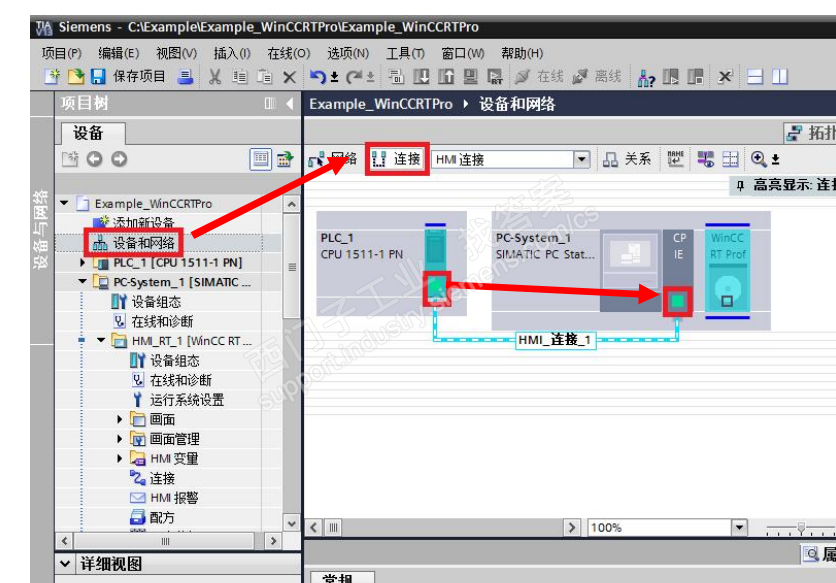Open the 在线(O) menu
Image resolution: width=836 pixels, height=583 pixels.
click(x=288, y=53)
